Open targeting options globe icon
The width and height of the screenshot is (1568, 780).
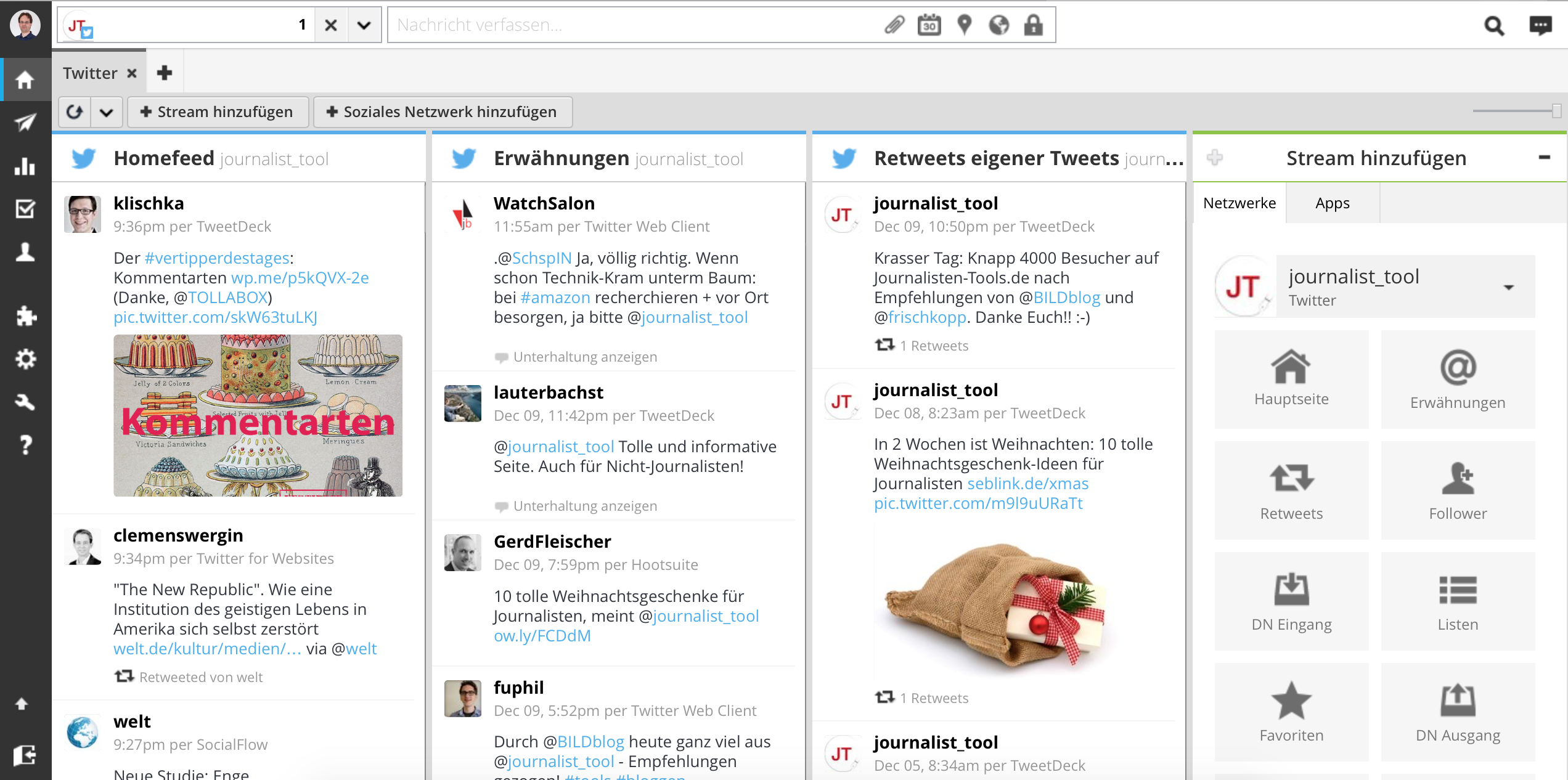click(x=999, y=25)
